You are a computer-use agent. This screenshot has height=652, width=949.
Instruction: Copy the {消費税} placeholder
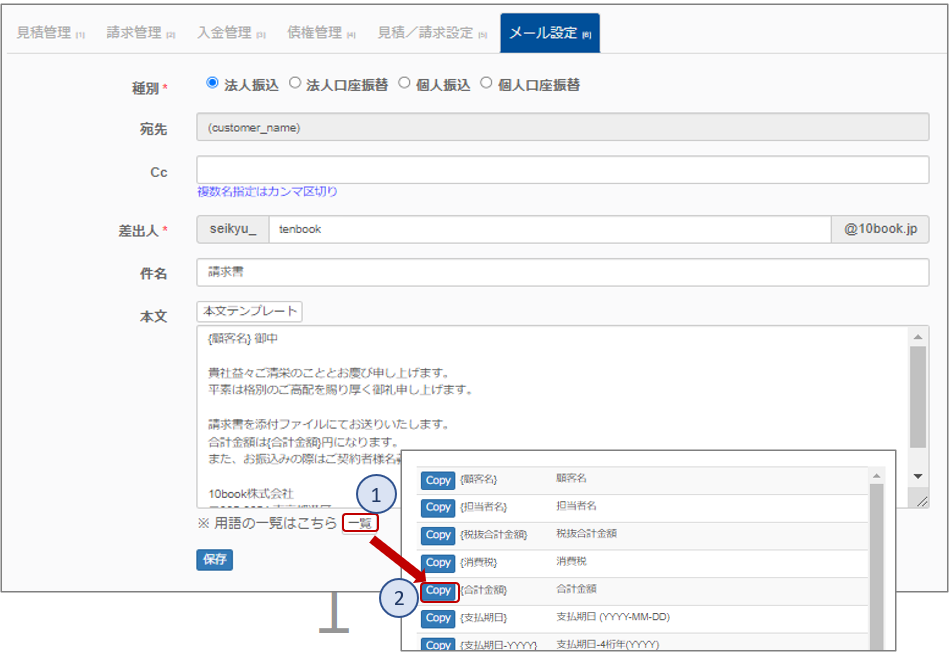pos(438,563)
